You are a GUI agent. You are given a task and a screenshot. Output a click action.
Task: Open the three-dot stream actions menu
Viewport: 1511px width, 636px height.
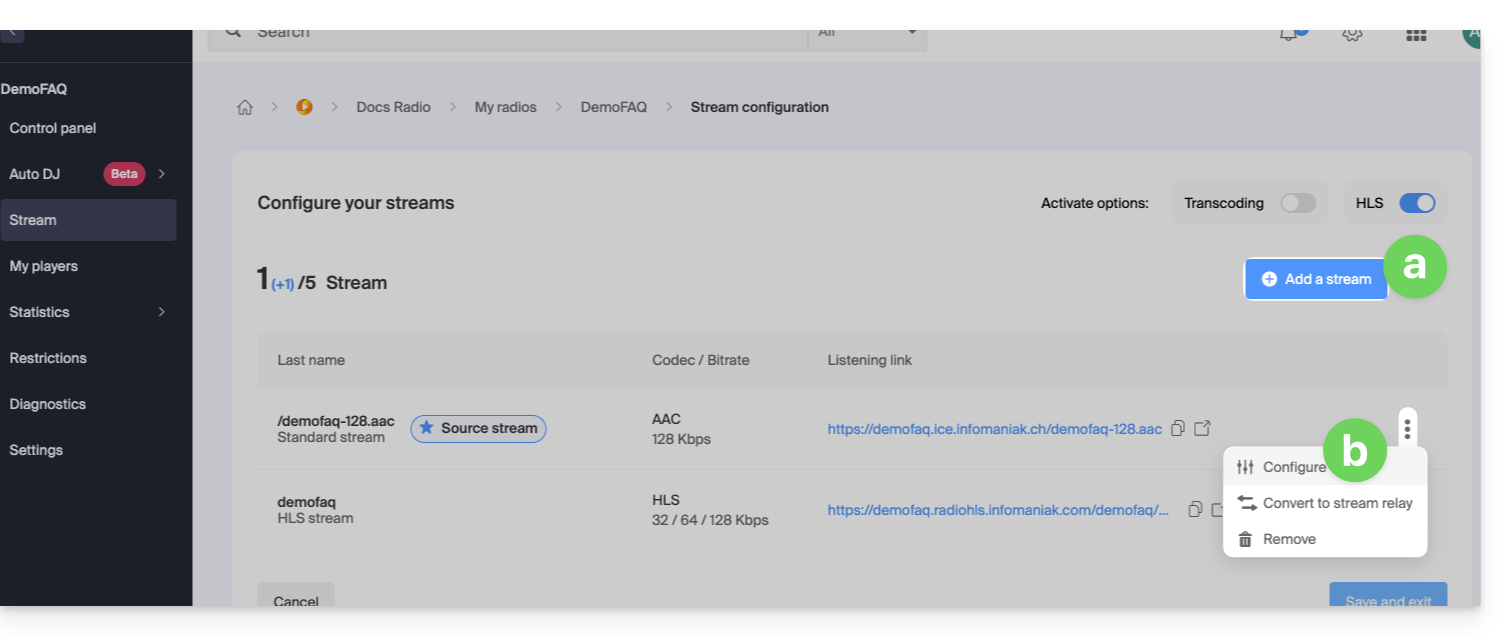click(1407, 429)
